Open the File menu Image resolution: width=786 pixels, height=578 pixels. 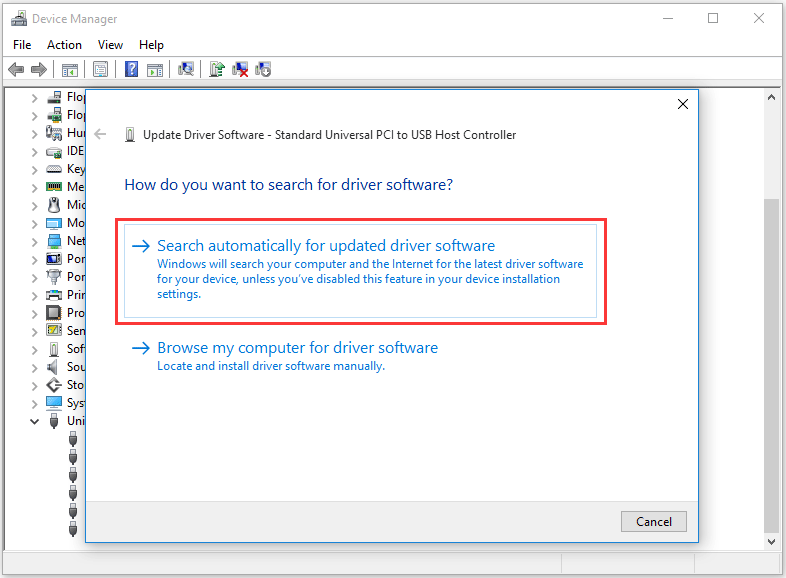pos(22,45)
